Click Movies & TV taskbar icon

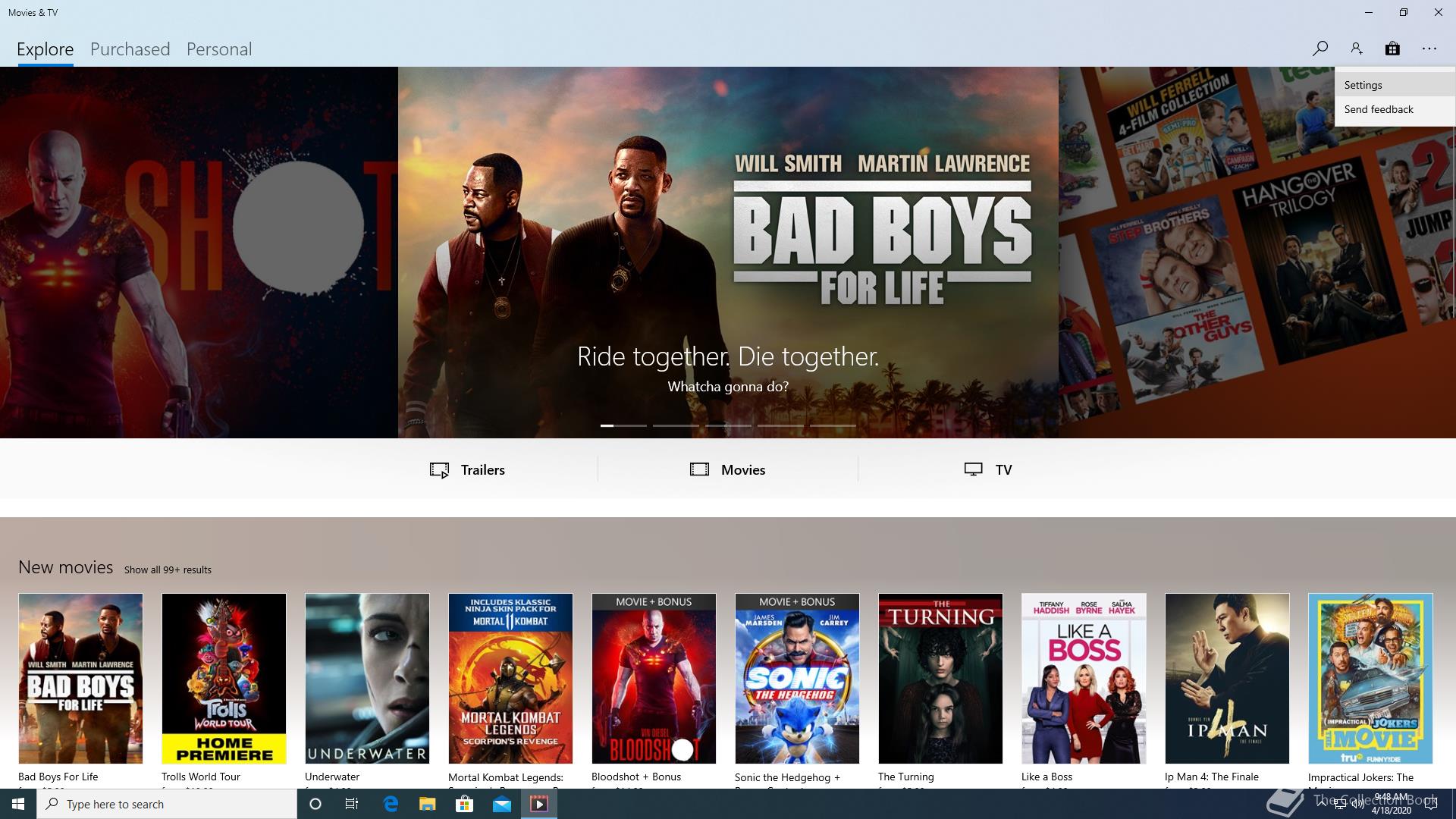click(x=539, y=804)
